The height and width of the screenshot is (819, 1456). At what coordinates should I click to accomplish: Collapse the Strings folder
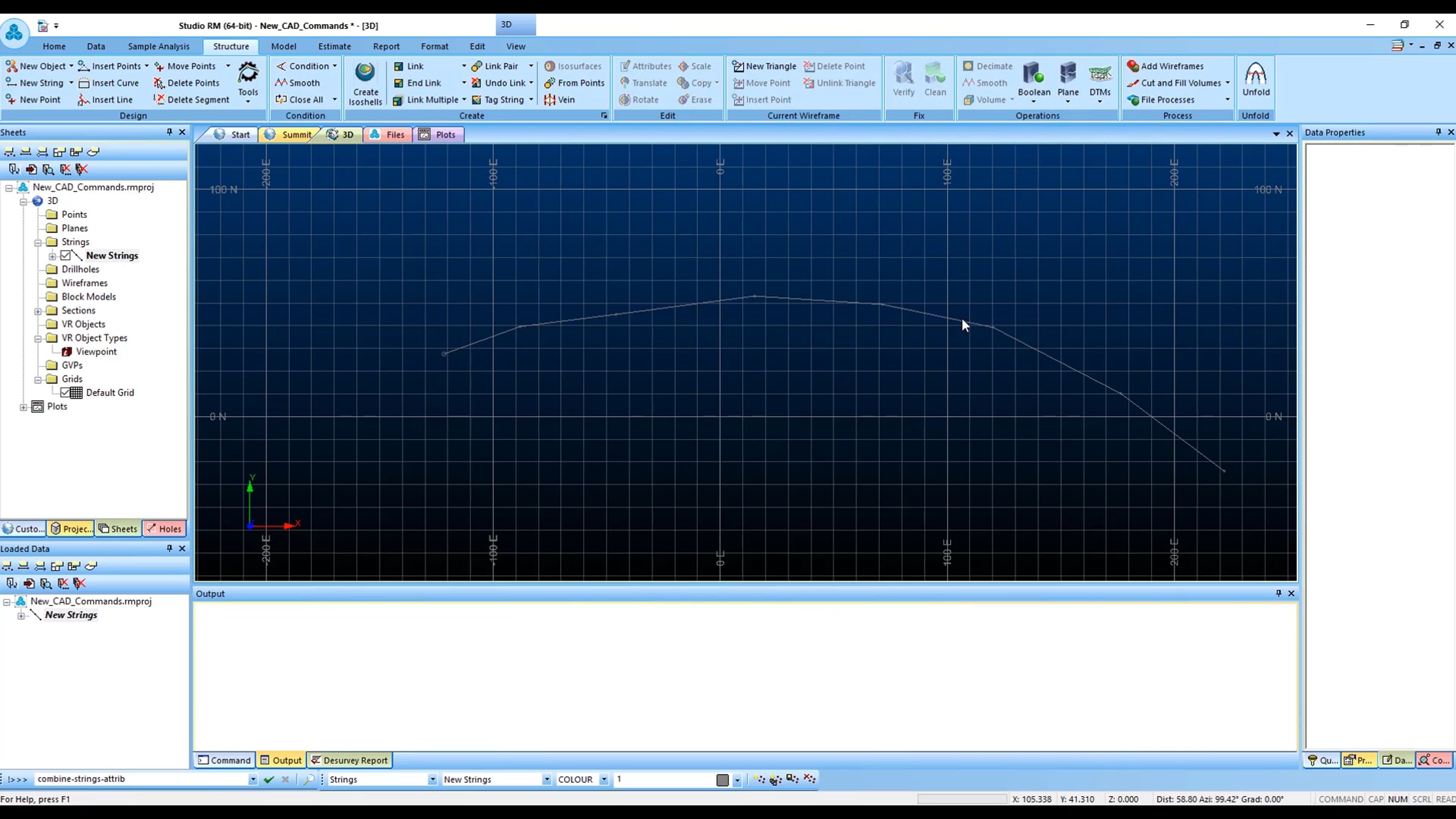pos(38,243)
